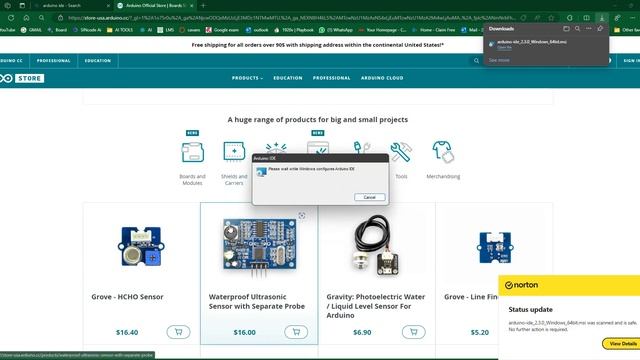Click the Sign In link

[631, 61]
